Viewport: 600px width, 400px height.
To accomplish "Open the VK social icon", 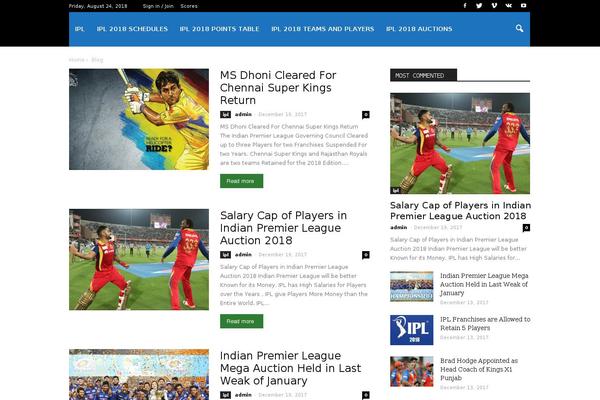I will click(509, 6).
